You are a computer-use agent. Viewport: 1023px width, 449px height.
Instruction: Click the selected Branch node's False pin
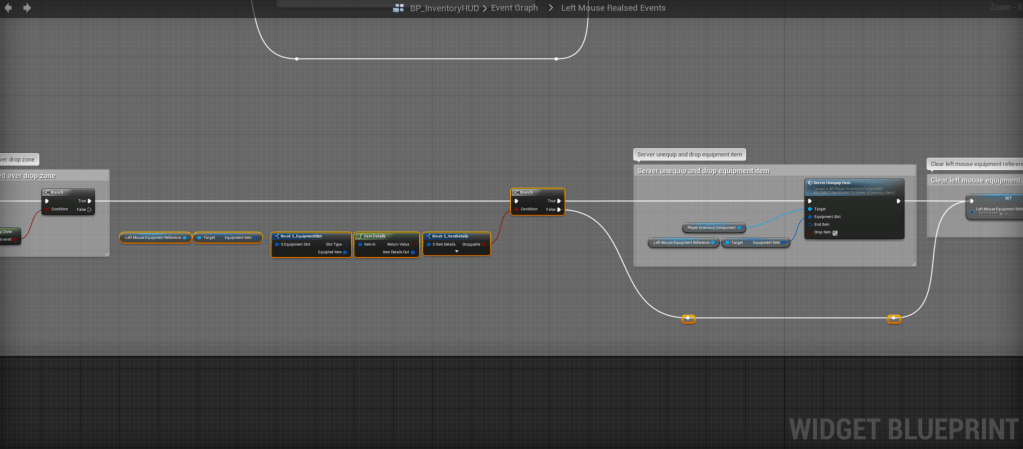pyautogui.click(x=559, y=209)
